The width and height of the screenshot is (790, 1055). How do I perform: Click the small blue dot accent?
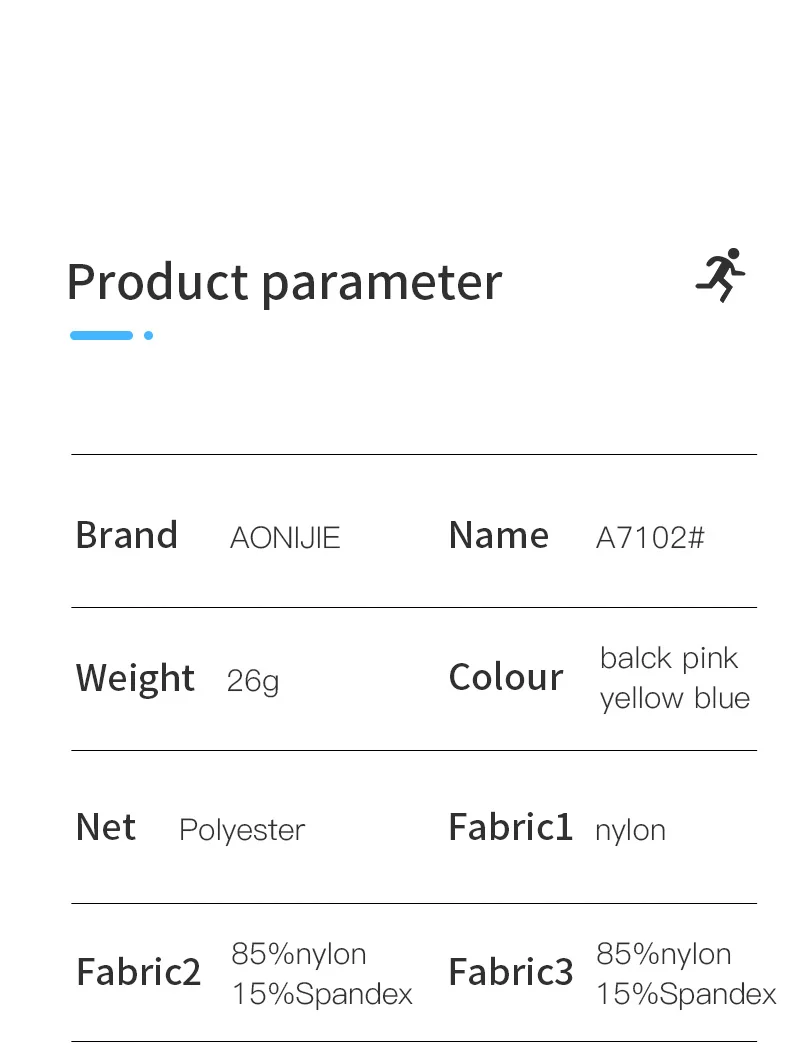tap(148, 336)
